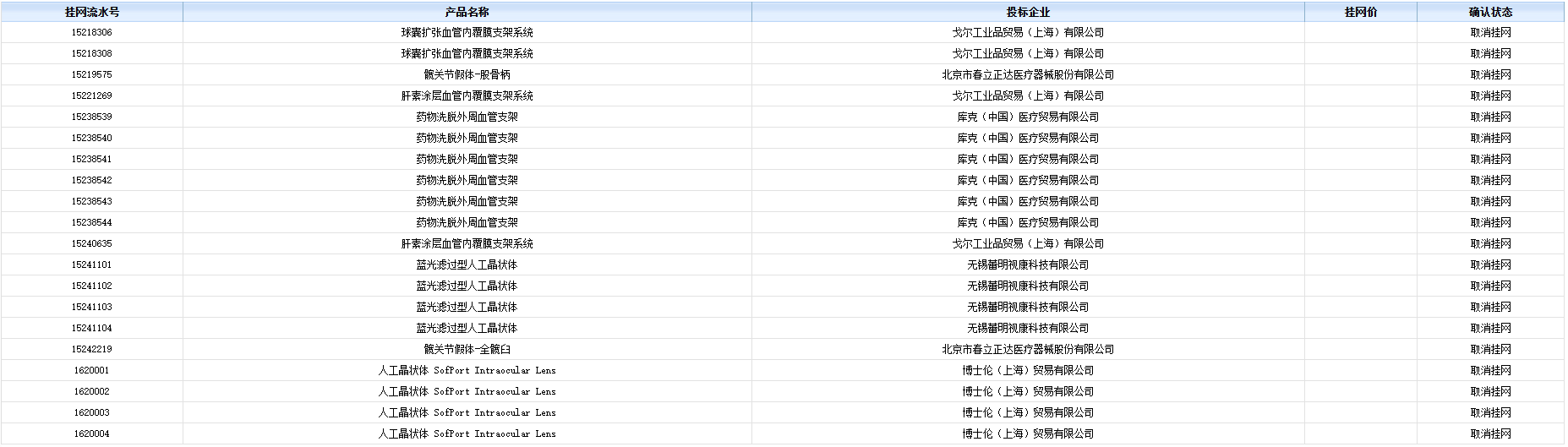Viewport: 1568px width, 447px height.
Task: Click the 确认状态 column header
Action: pos(1490,12)
